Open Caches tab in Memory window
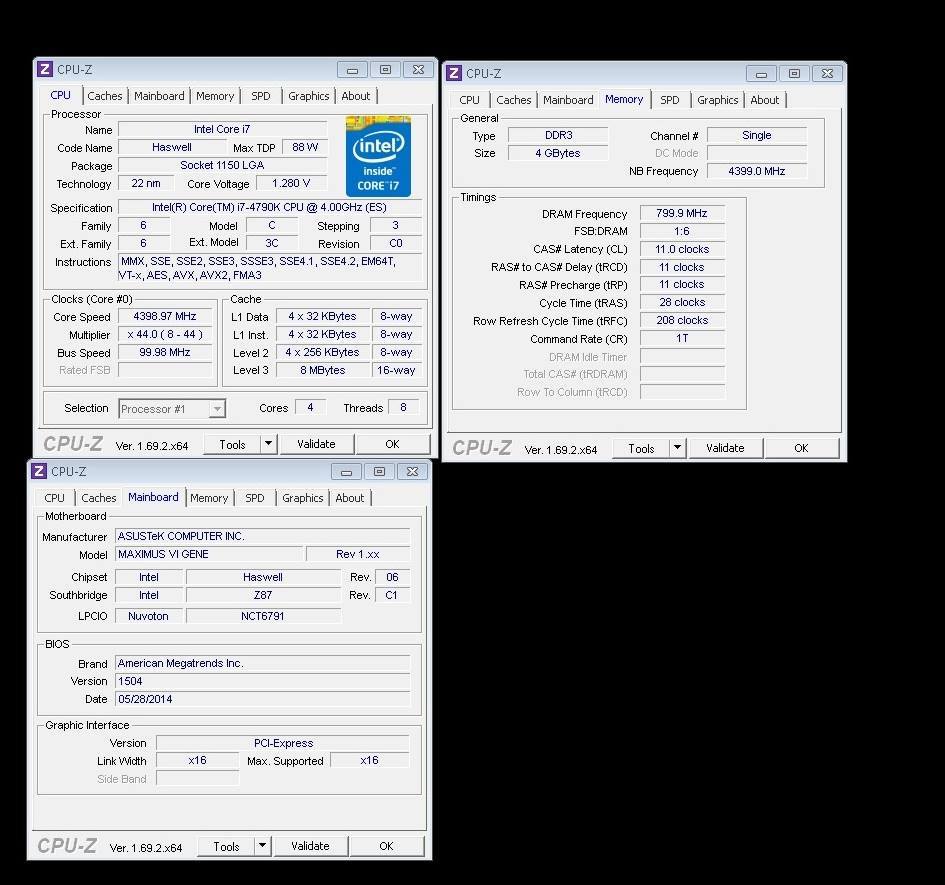The width and height of the screenshot is (945, 885). [513, 100]
